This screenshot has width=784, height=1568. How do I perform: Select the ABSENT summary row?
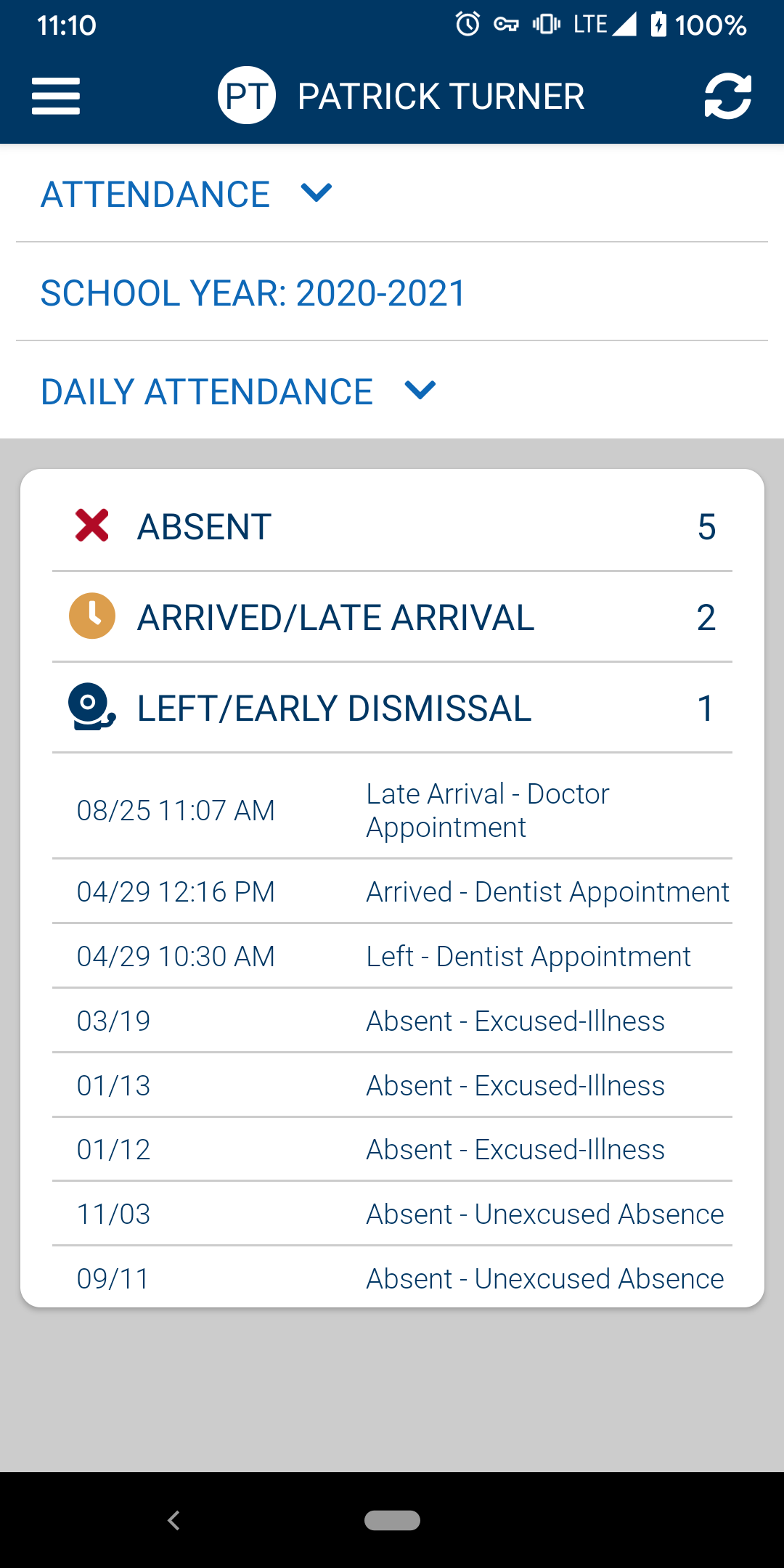pos(392,526)
